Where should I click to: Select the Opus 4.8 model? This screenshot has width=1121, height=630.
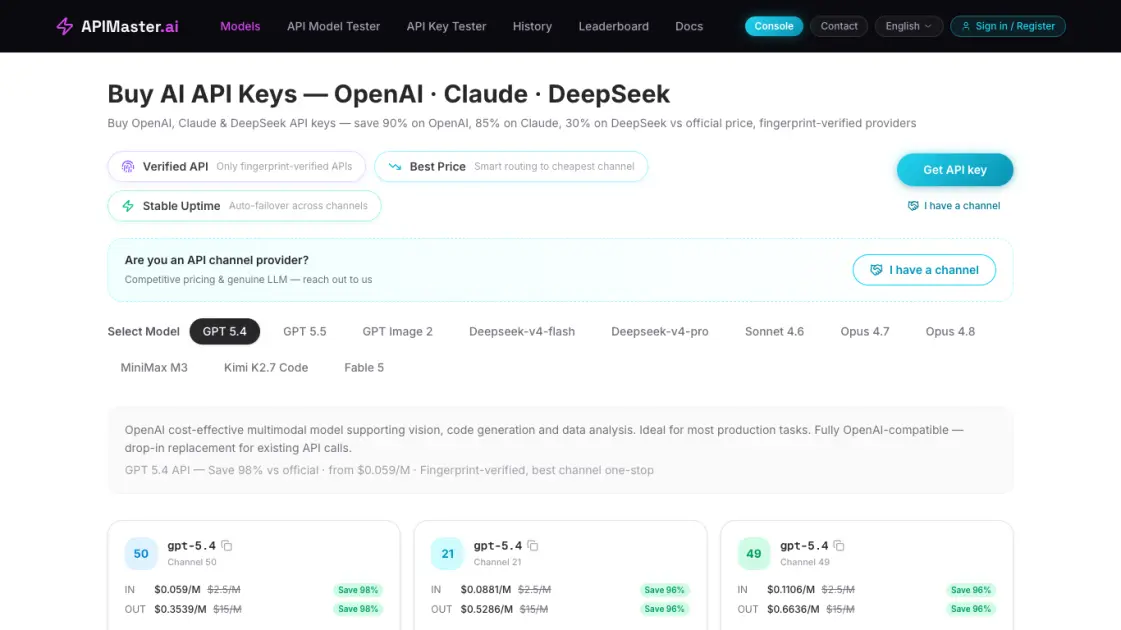tap(950, 332)
